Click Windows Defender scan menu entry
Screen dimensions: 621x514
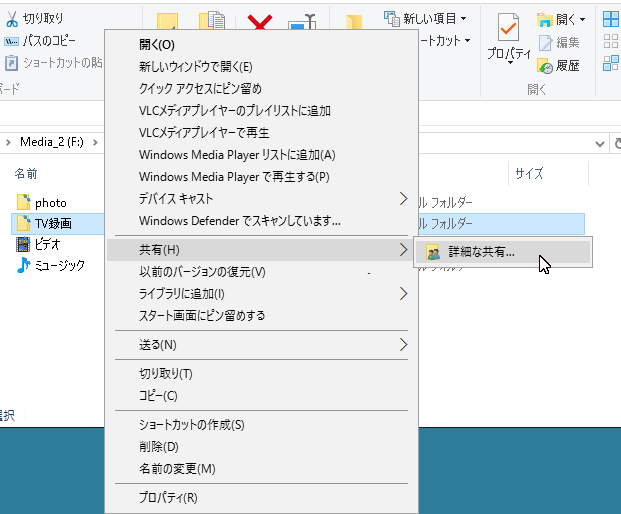pos(239,221)
